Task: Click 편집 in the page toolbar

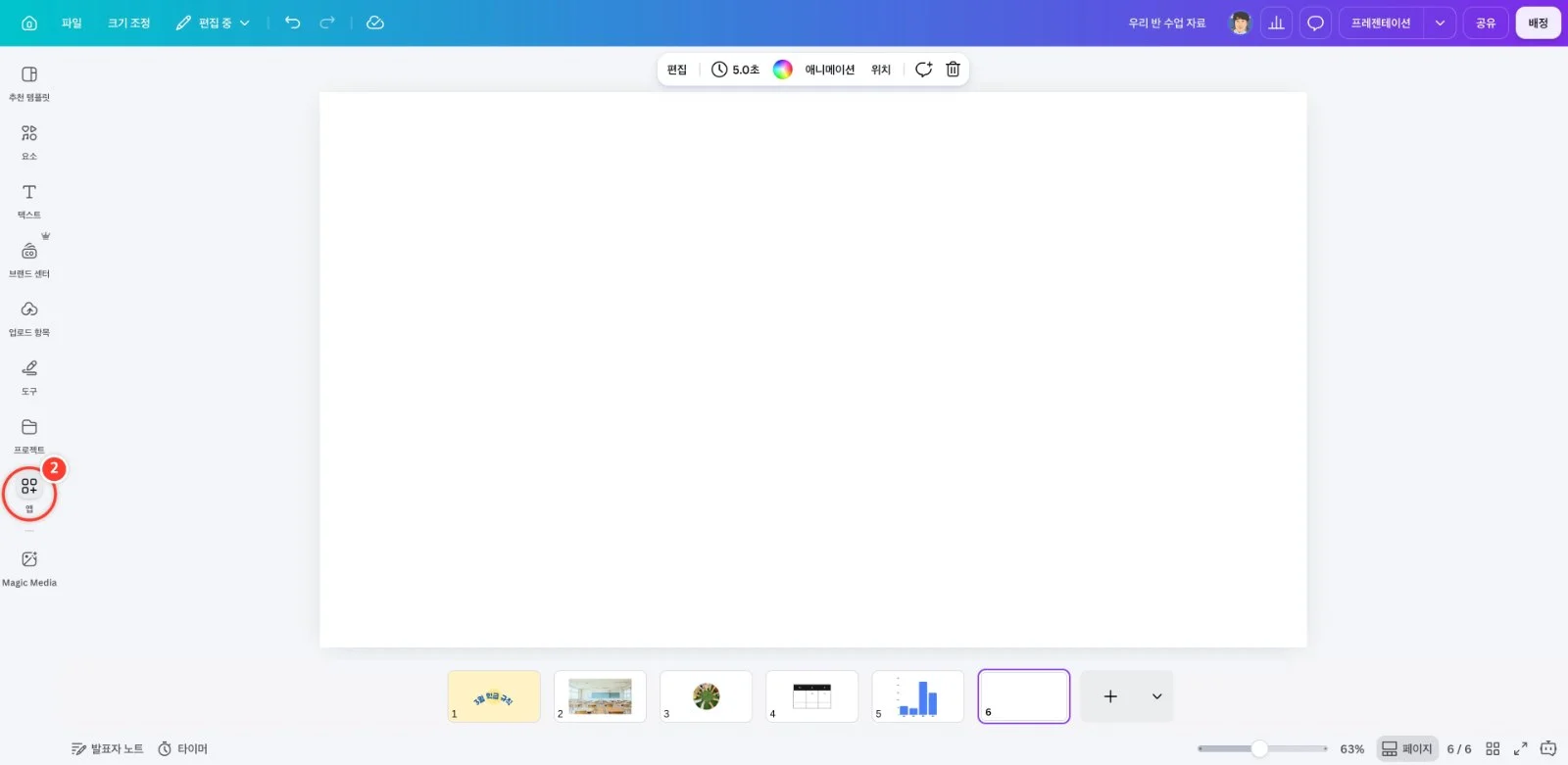Action: [677, 70]
